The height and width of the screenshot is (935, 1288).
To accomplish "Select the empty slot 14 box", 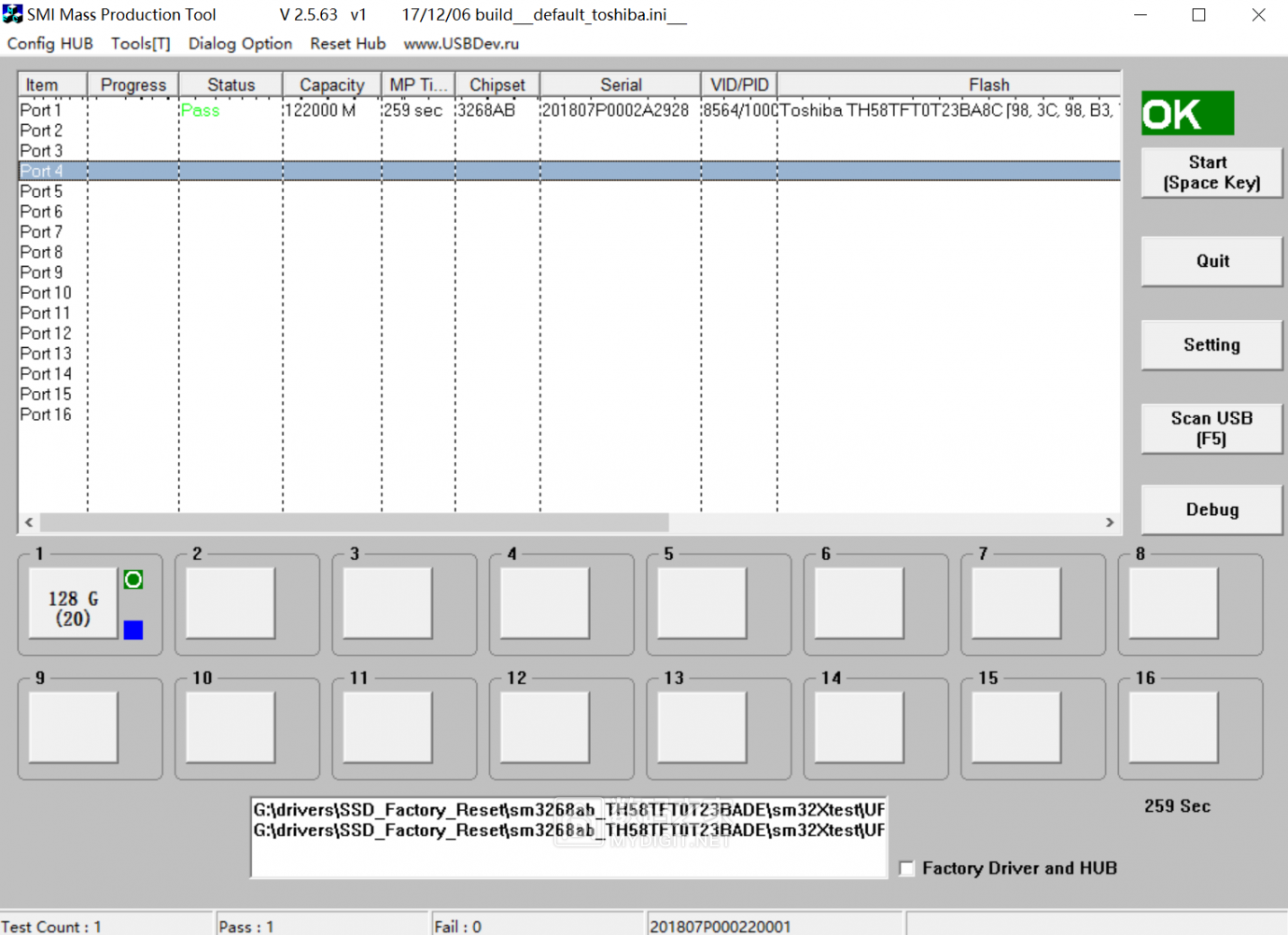I will tap(860, 727).
